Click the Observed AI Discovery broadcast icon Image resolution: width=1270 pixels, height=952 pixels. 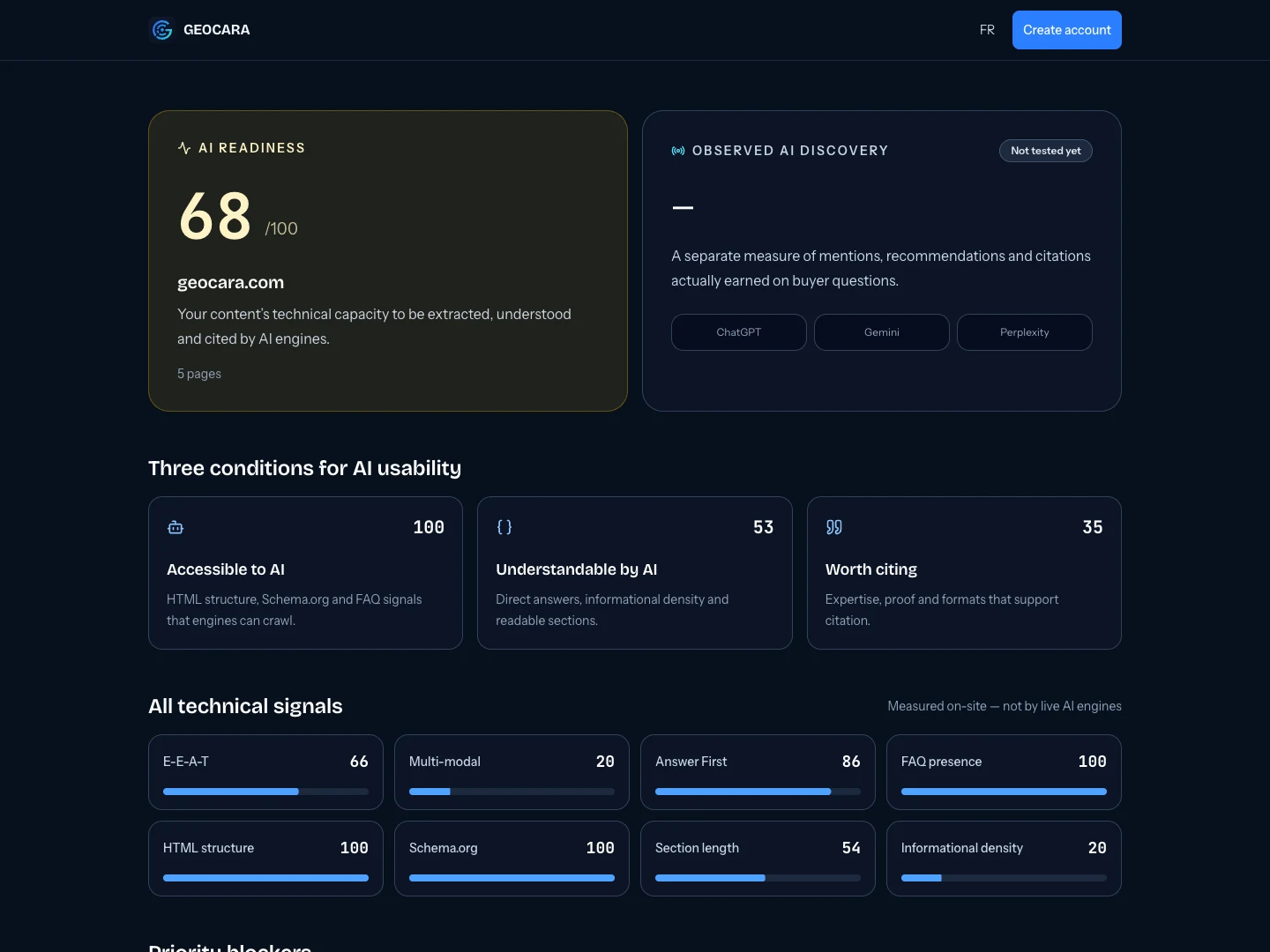click(678, 151)
